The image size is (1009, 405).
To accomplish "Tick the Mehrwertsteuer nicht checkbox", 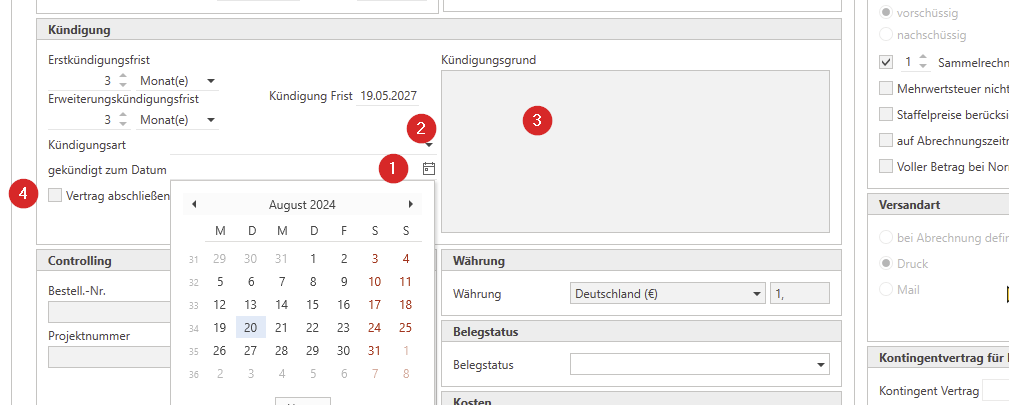I will click(885, 88).
